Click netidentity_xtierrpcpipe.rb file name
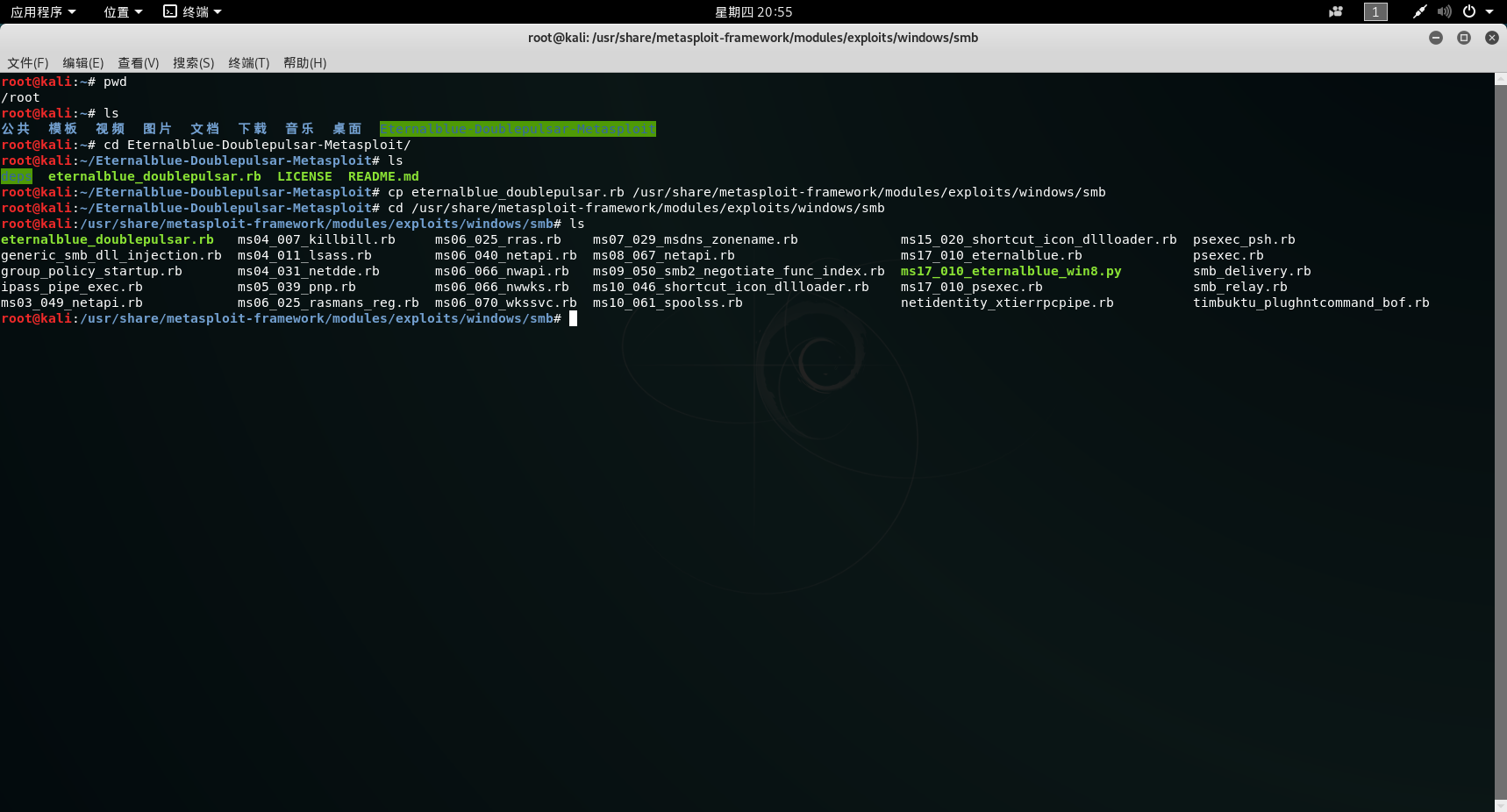Viewport: 1507px width, 812px height. click(1007, 303)
